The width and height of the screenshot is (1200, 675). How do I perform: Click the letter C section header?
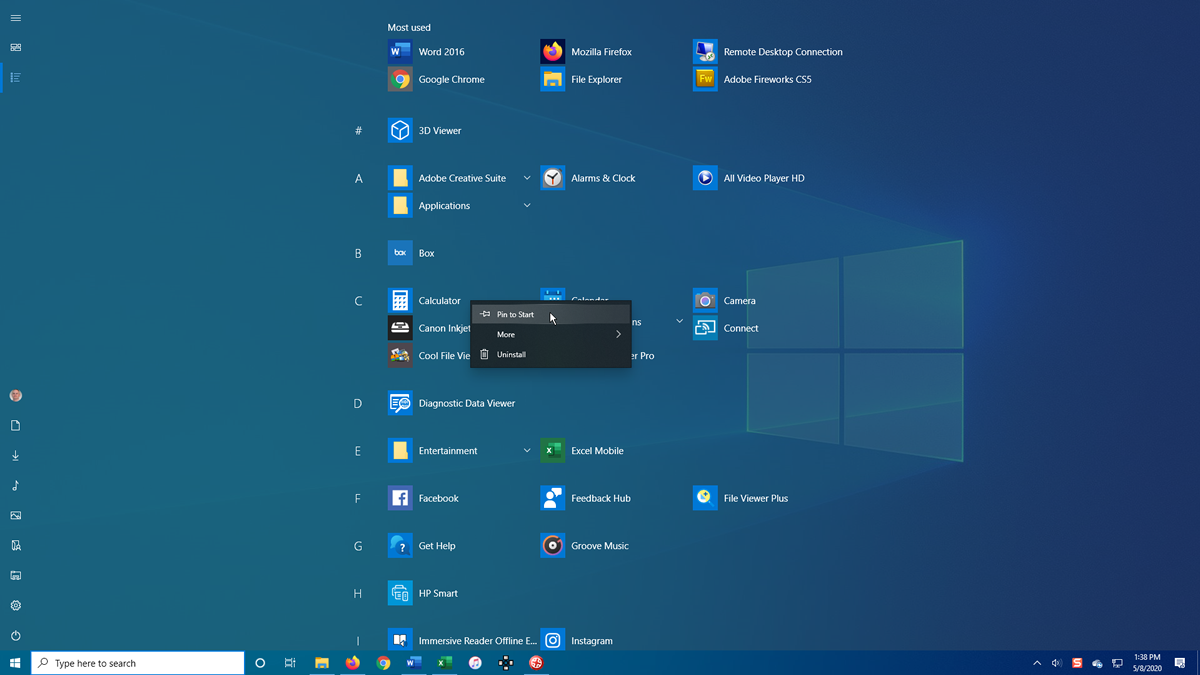359,301
